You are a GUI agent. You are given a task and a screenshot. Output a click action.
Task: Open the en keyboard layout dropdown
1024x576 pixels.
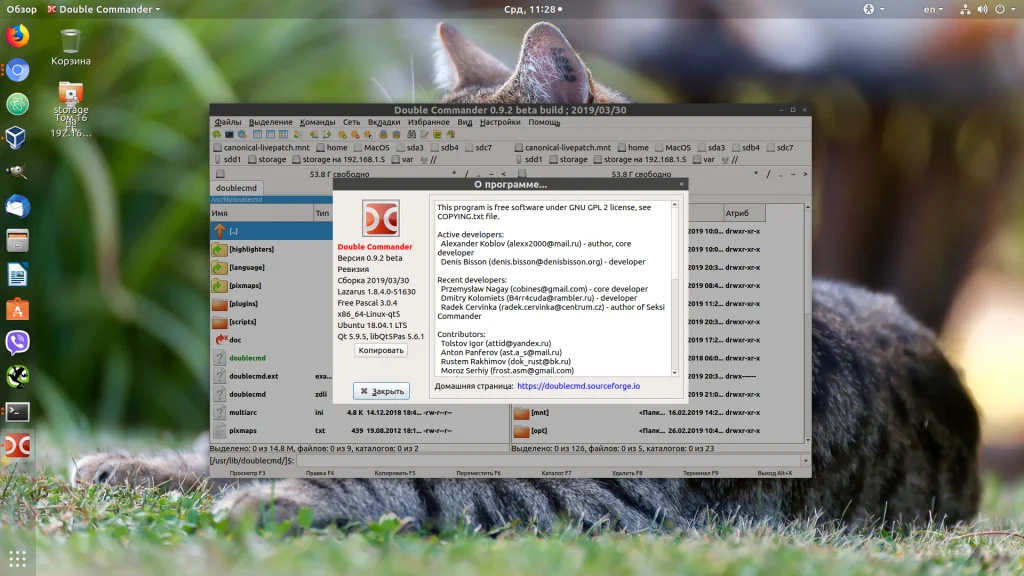[933, 9]
